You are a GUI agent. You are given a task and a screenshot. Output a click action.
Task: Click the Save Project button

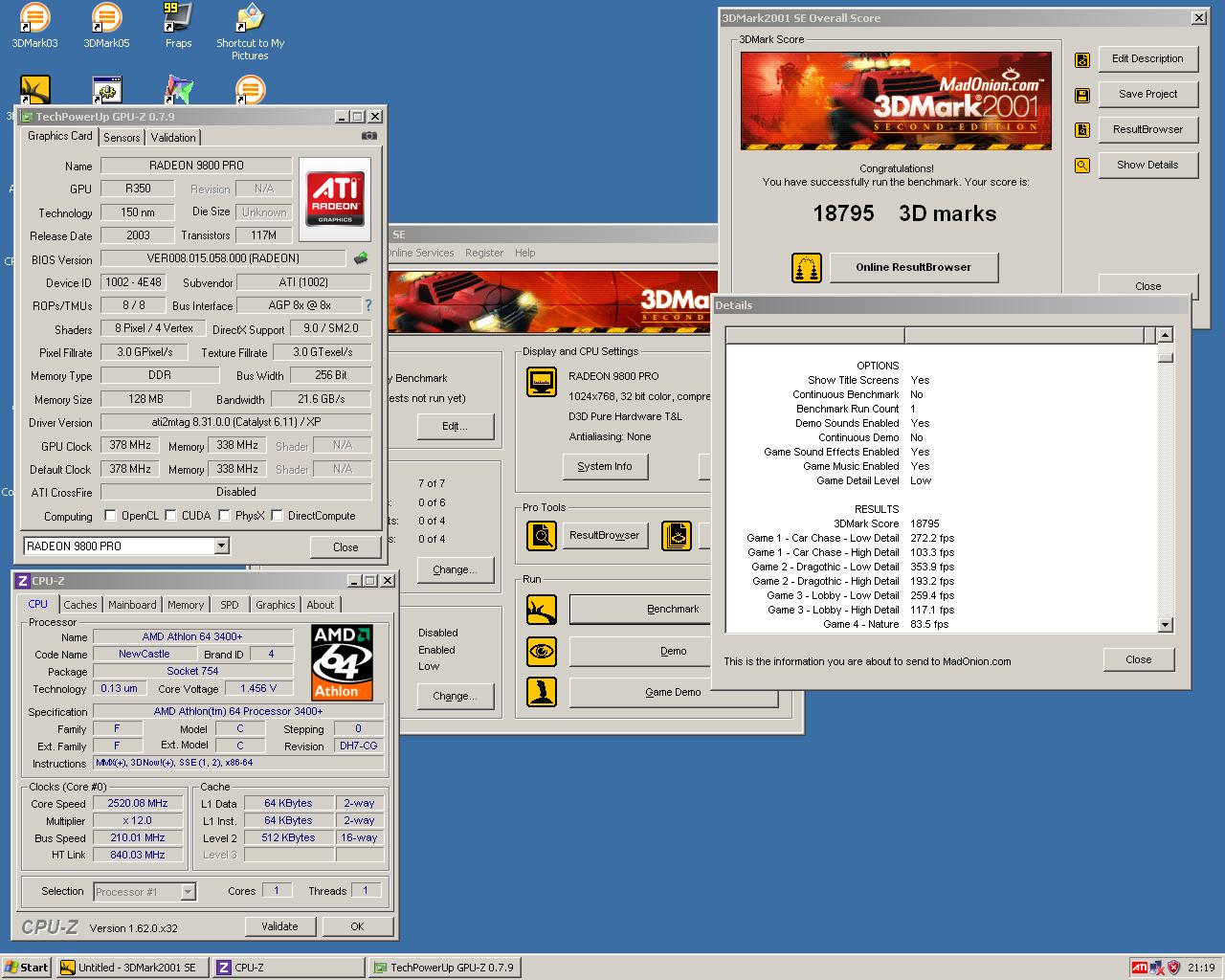(1147, 94)
